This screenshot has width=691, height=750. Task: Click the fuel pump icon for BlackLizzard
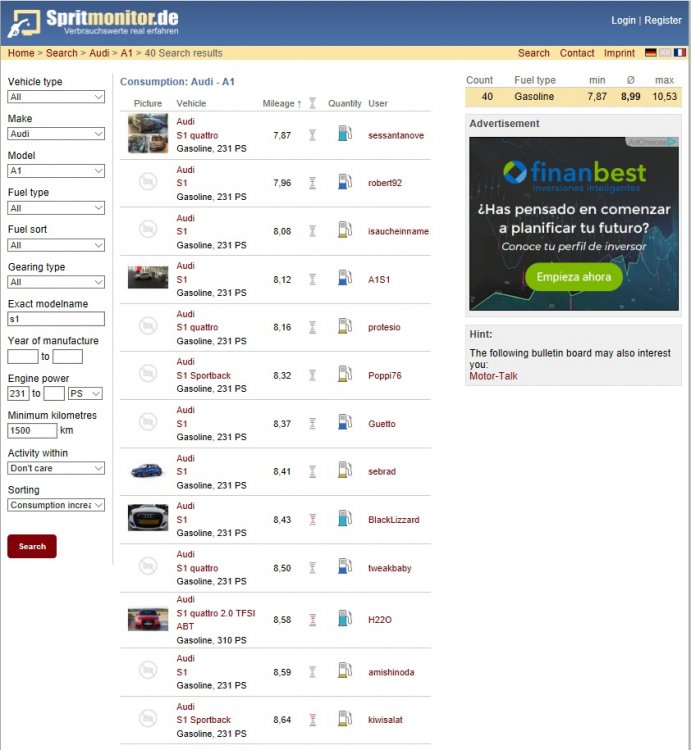(x=344, y=519)
